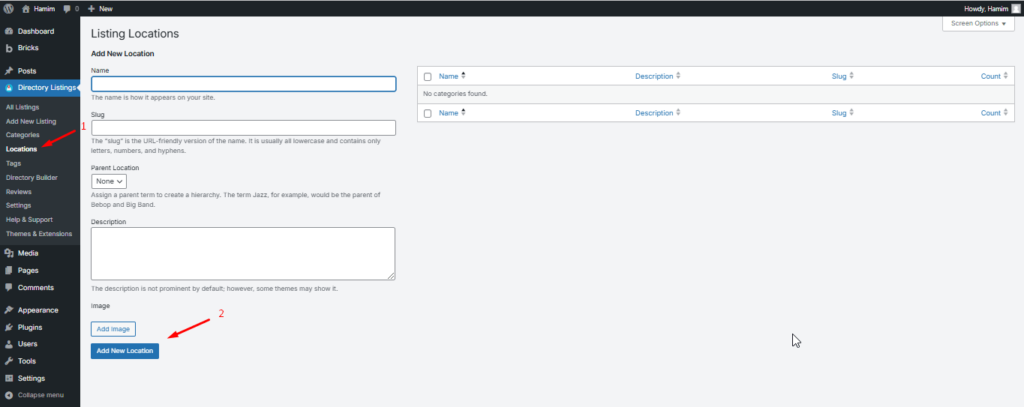Click the Bricks b logo icon

click(9, 48)
